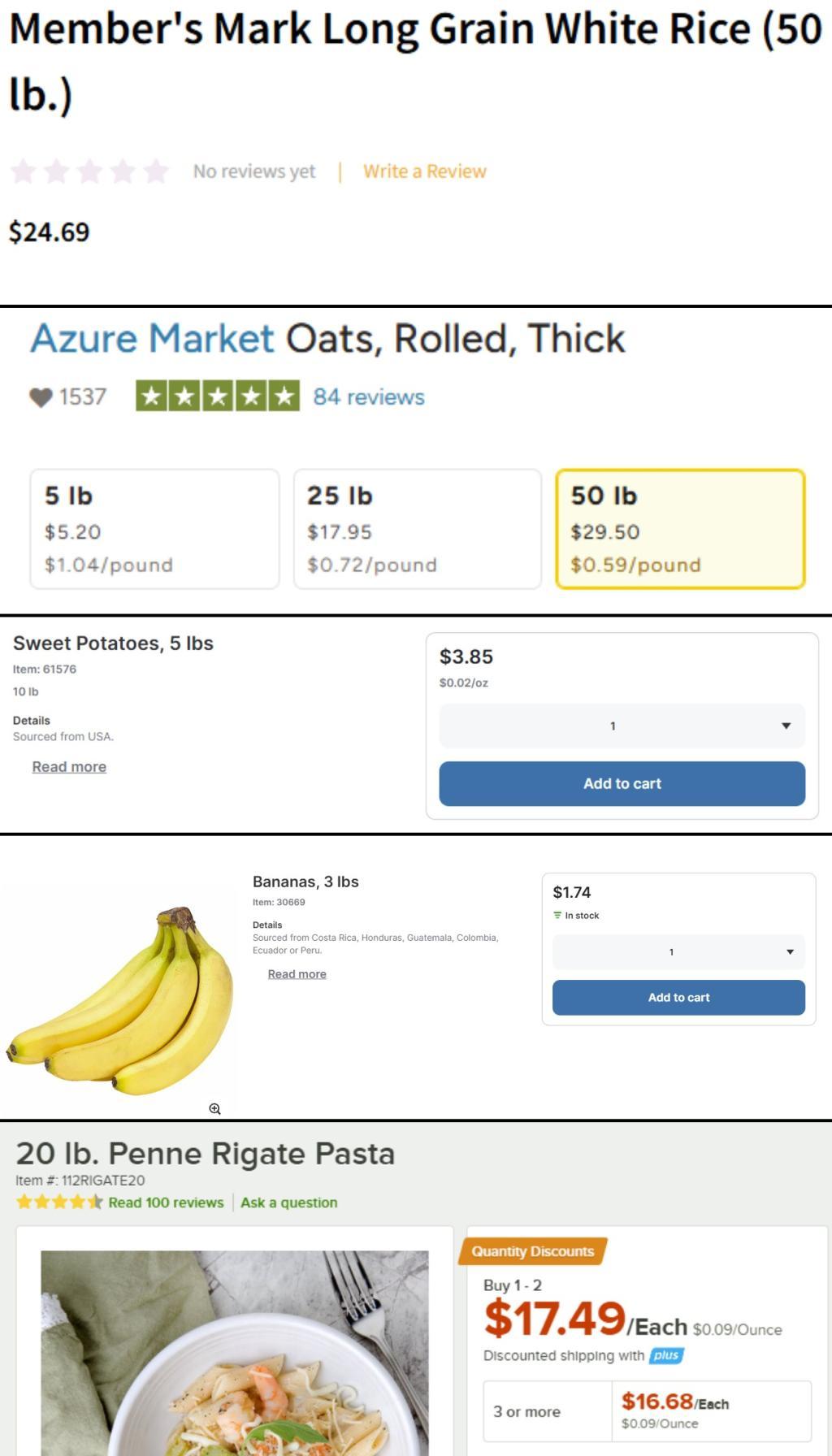
Task: Open the bananas quantity dropdown
Action: (678, 951)
